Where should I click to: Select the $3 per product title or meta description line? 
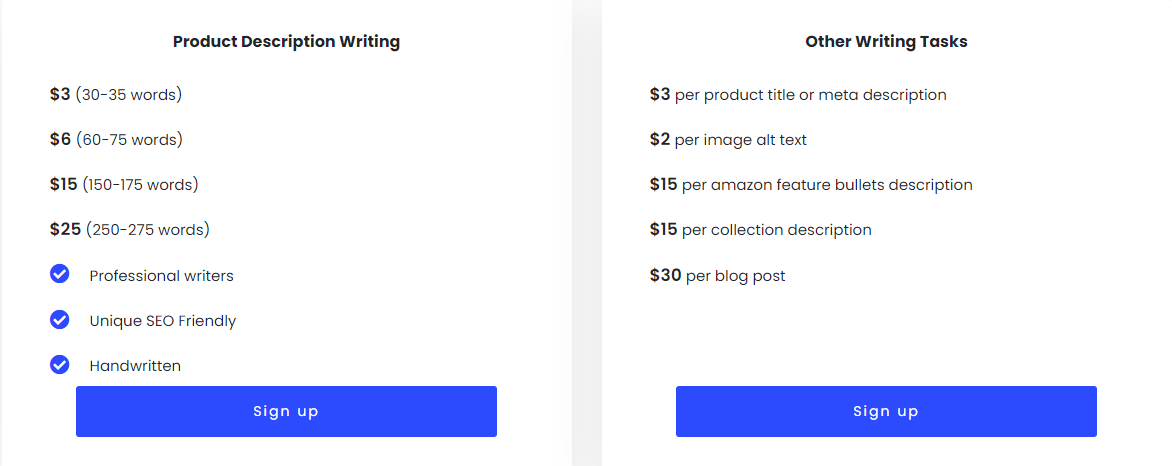798,95
